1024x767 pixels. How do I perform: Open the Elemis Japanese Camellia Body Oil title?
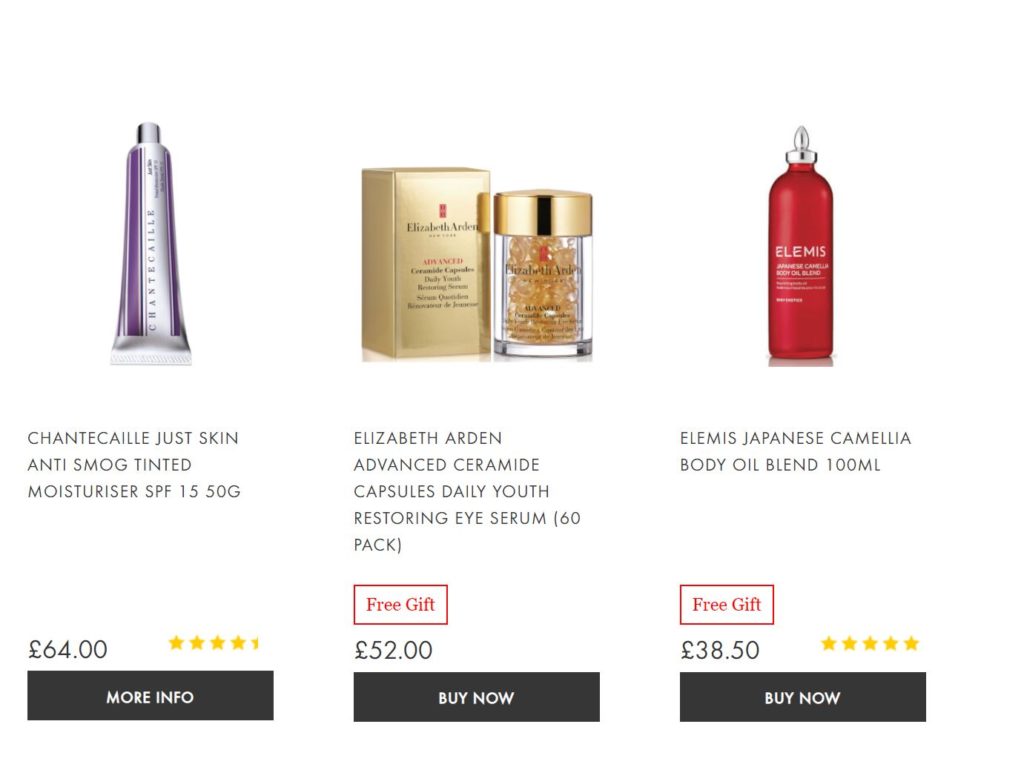click(795, 451)
